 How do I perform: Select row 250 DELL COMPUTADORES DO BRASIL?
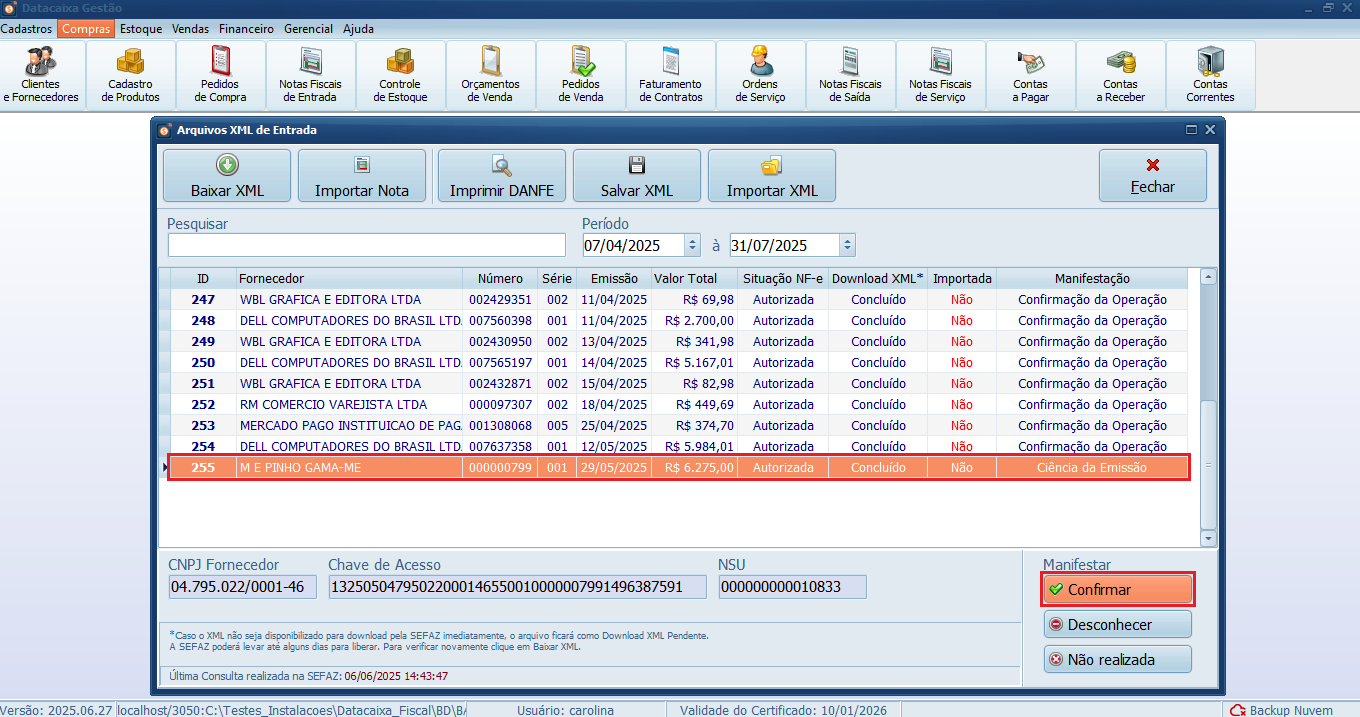click(x=350, y=363)
